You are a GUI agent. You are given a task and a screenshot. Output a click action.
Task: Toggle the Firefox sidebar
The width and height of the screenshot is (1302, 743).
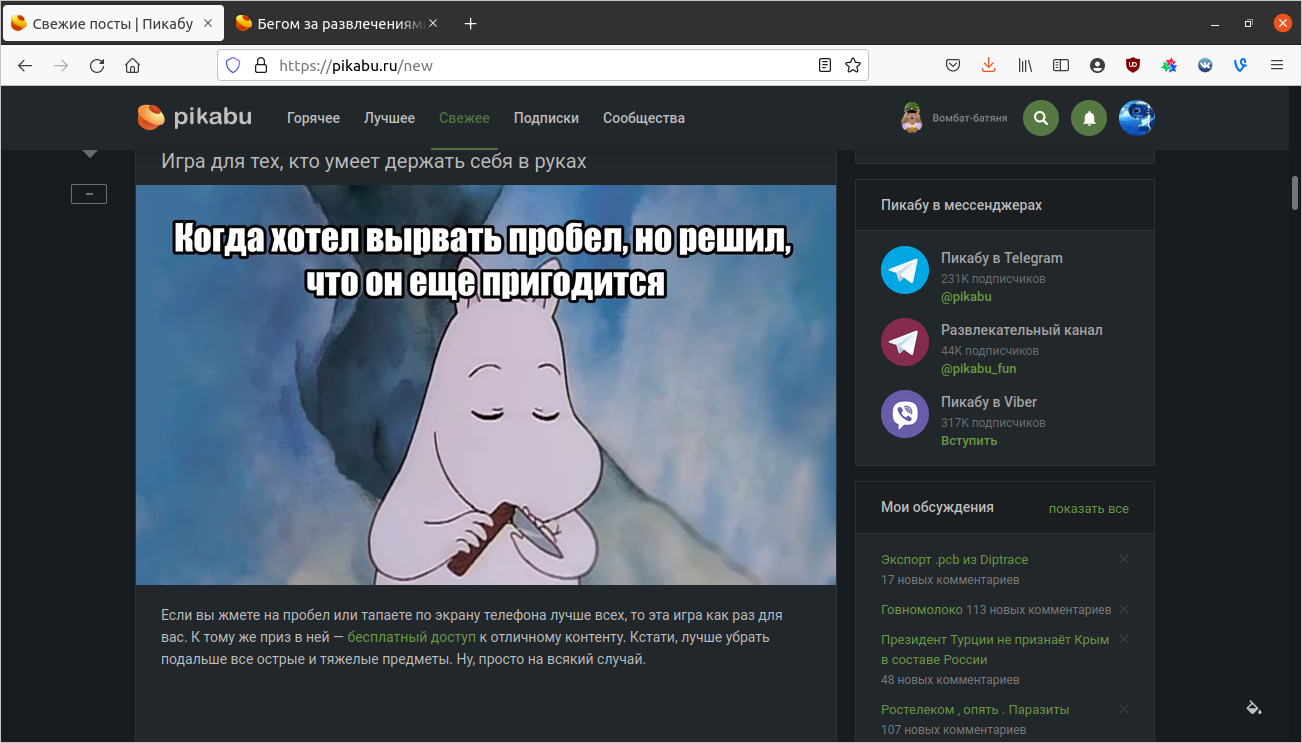(1061, 65)
